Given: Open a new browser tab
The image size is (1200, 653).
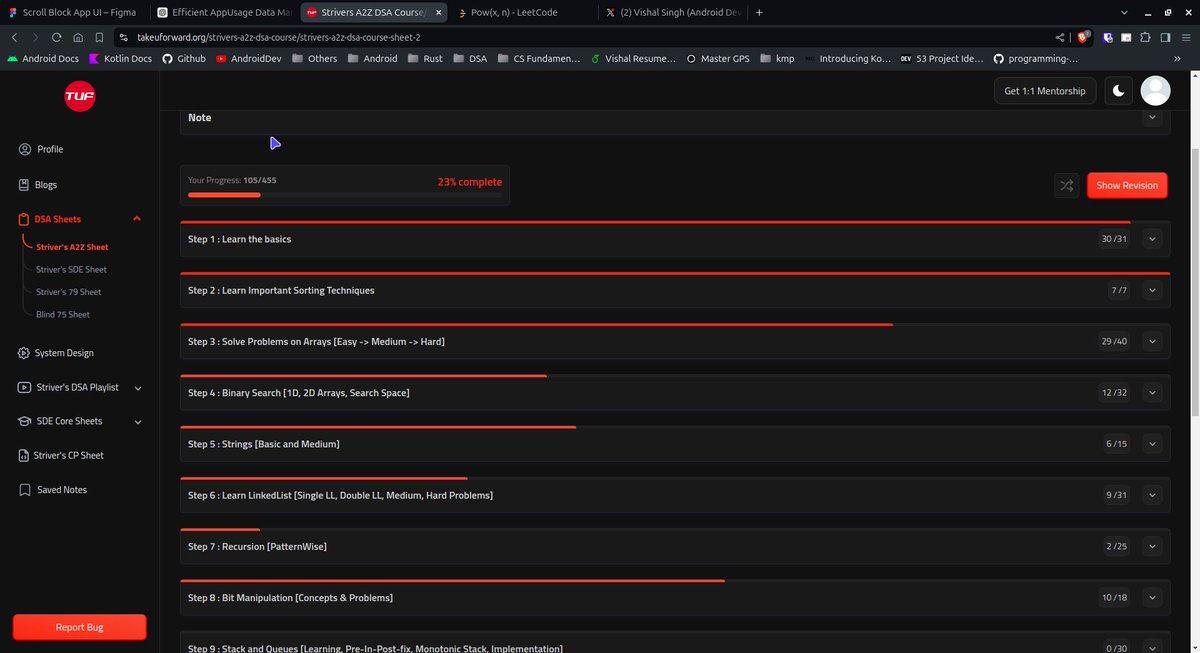Looking at the screenshot, I should click(760, 12).
